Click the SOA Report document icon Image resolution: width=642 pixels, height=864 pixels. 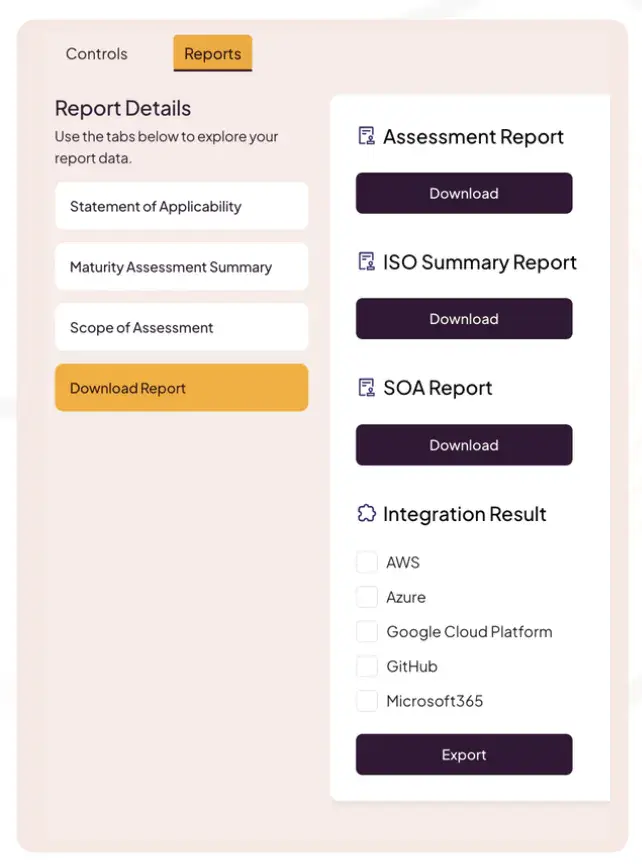[x=366, y=387]
